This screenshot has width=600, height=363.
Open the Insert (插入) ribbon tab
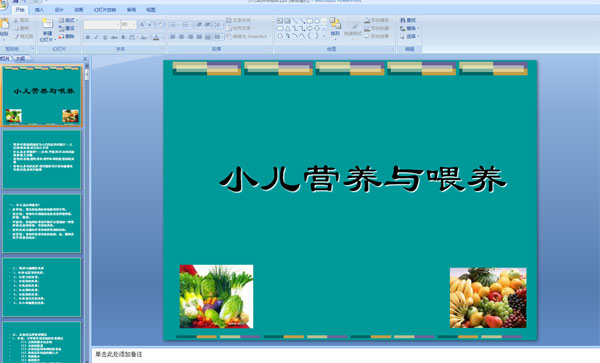click(x=39, y=10)
